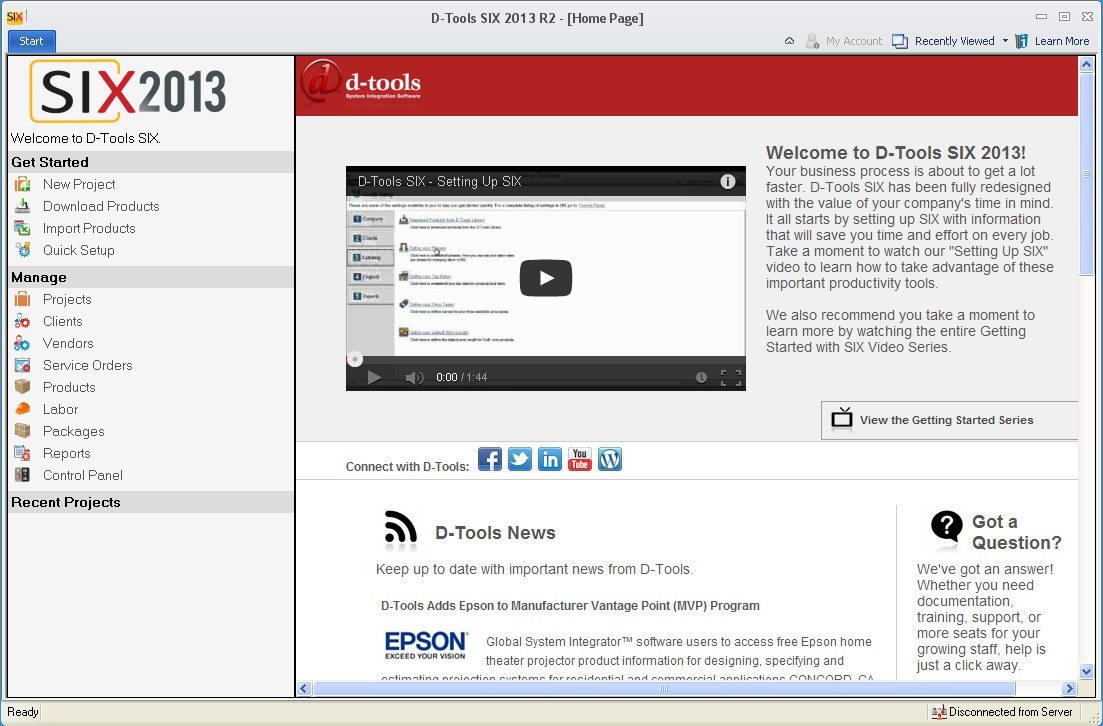Open Download Products from Get Started
Image resolution: width=1103 pixels, height=726 pixels.
100,206
